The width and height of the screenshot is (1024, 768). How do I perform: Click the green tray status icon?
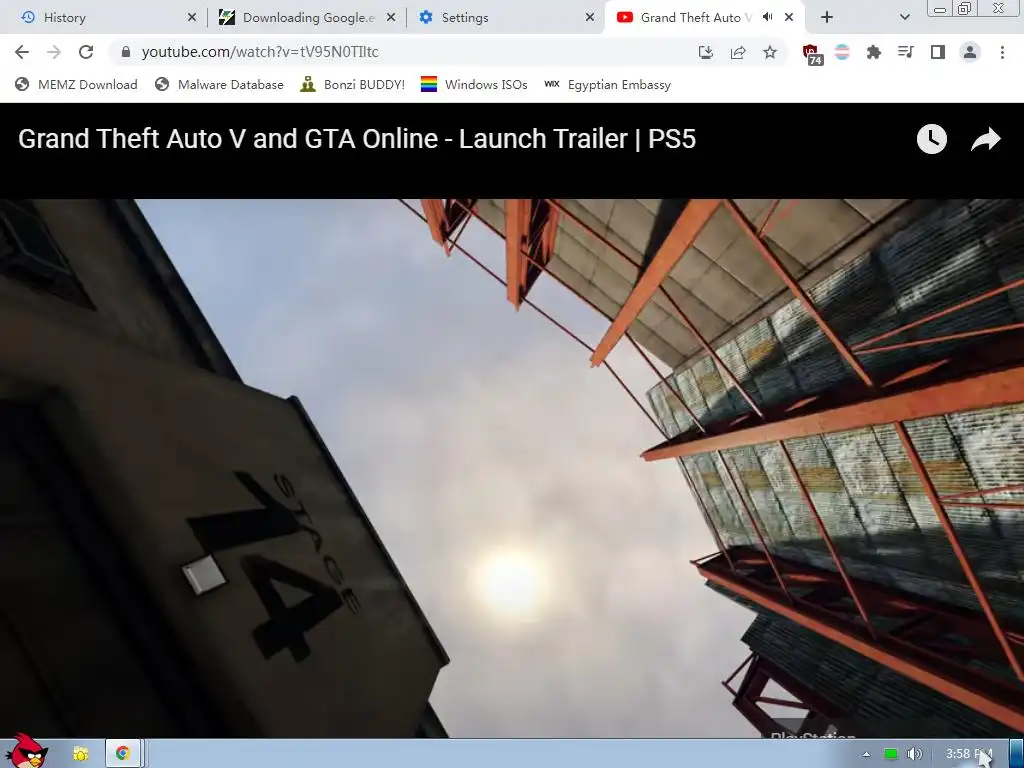(x=890, y=754)
